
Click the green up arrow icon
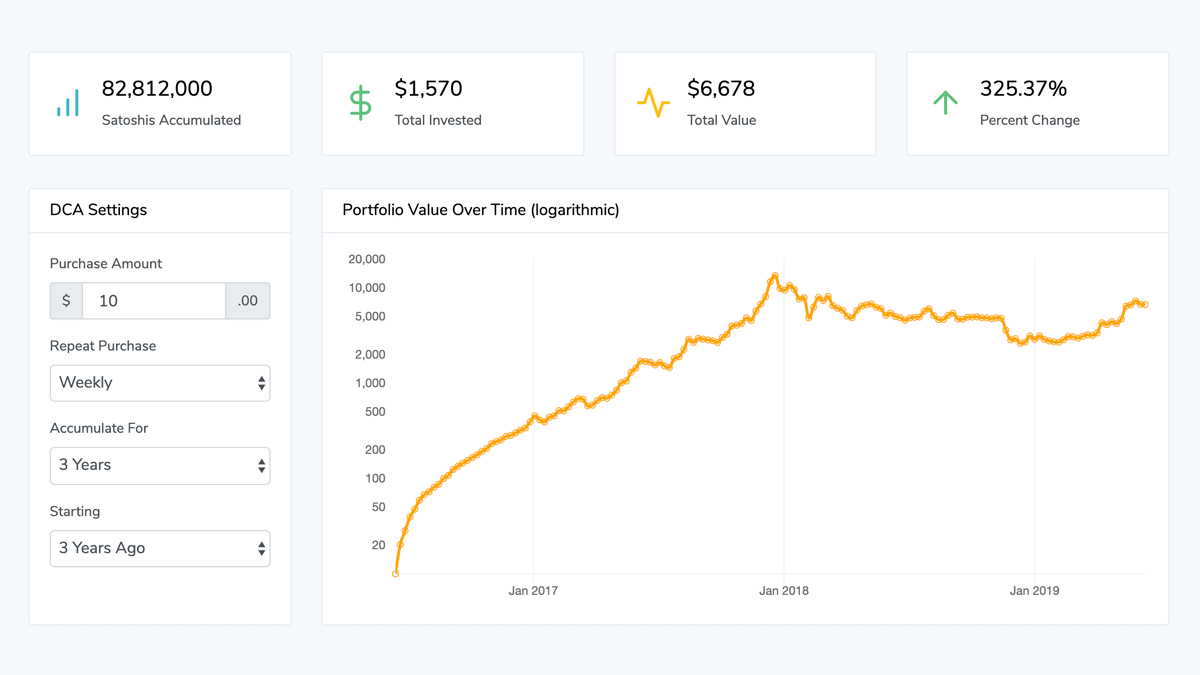945,102
